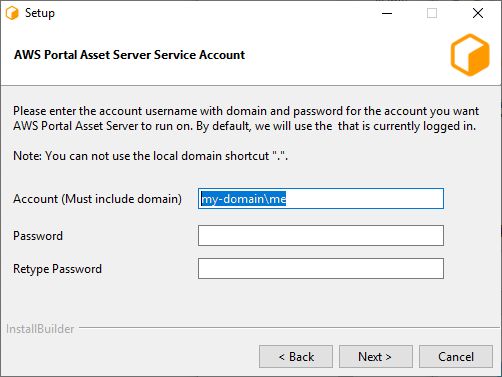This screenshot has width=502, height=377.
Task: Click the Setup title bar cube icon
Action: (12, 13)
